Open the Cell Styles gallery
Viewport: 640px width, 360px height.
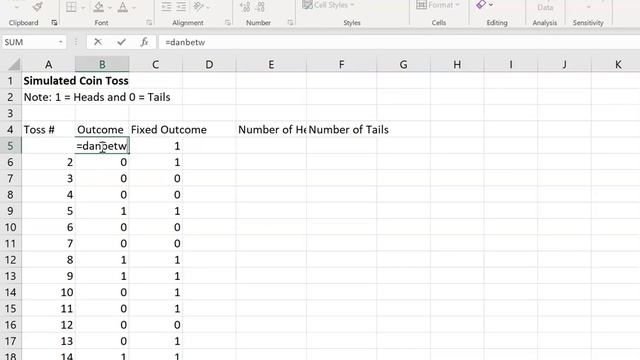pyautogui.click(x=329, y=5)
